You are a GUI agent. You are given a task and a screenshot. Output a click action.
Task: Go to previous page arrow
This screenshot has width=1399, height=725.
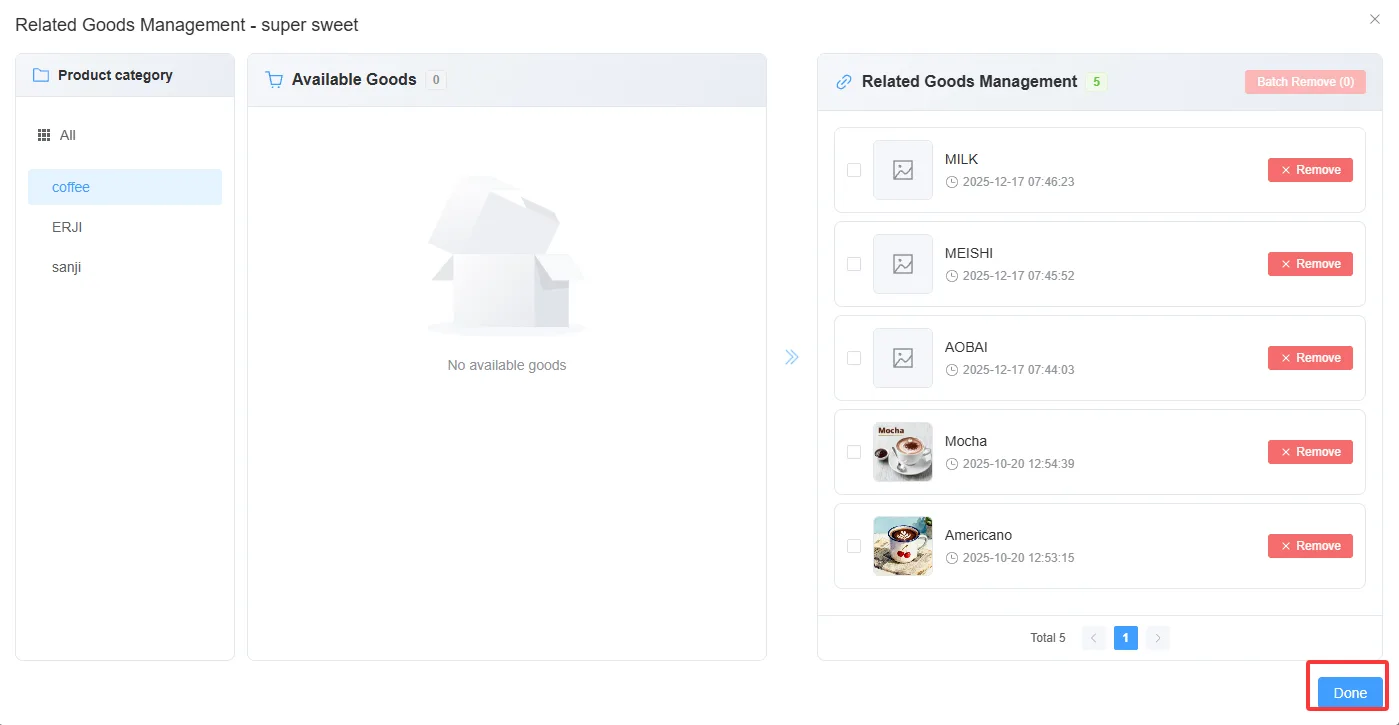click(1094, 638)
